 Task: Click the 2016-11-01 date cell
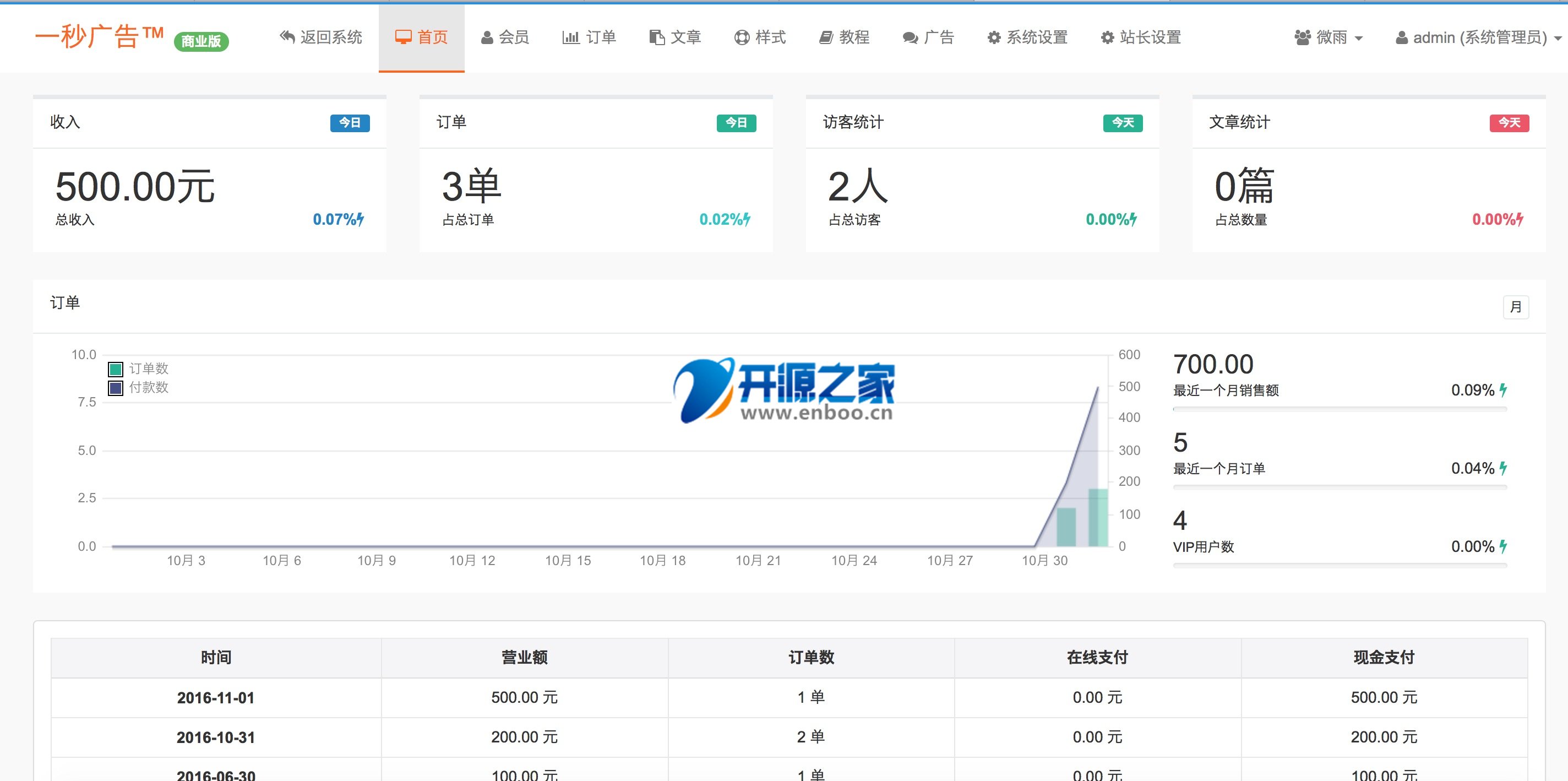216,698
